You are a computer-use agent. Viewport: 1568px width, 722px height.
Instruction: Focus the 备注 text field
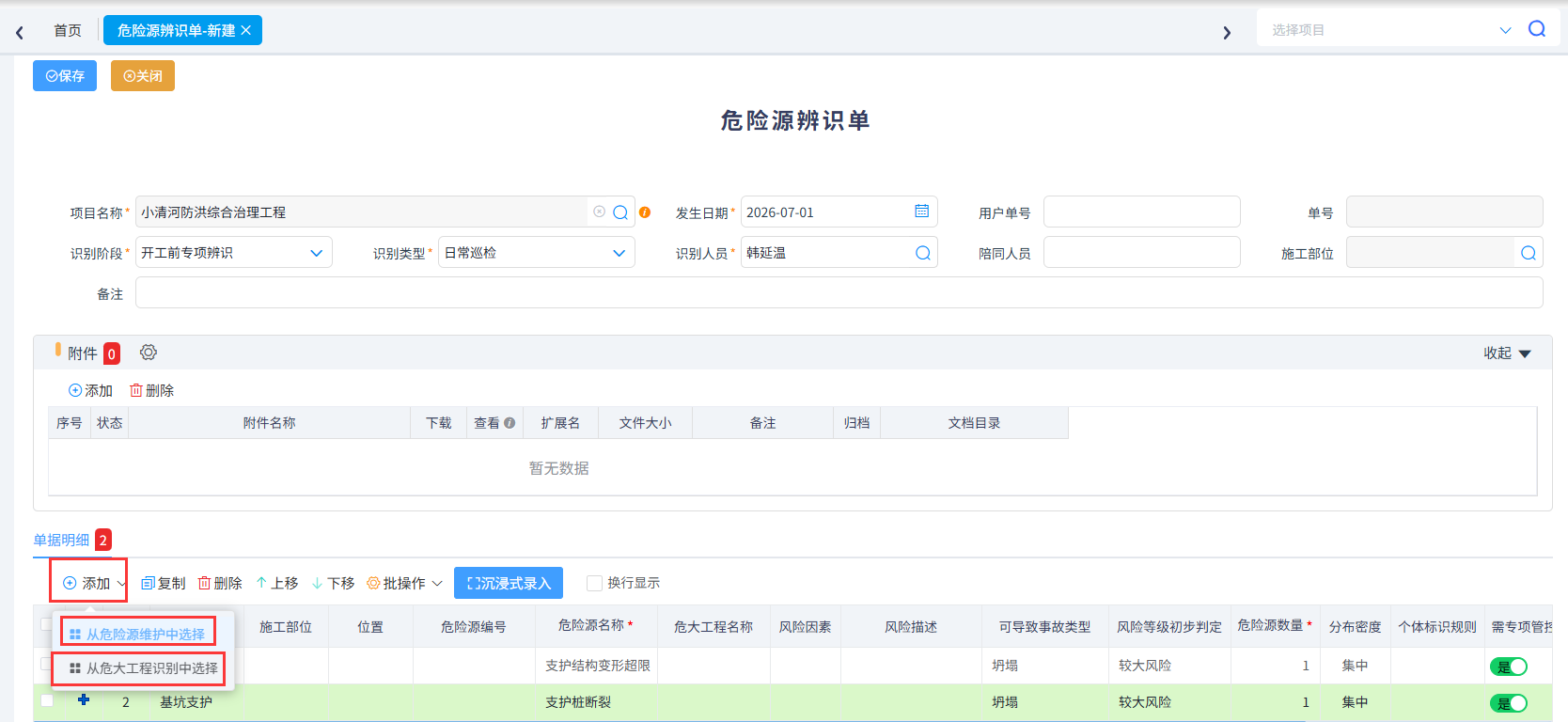point(839,292)
